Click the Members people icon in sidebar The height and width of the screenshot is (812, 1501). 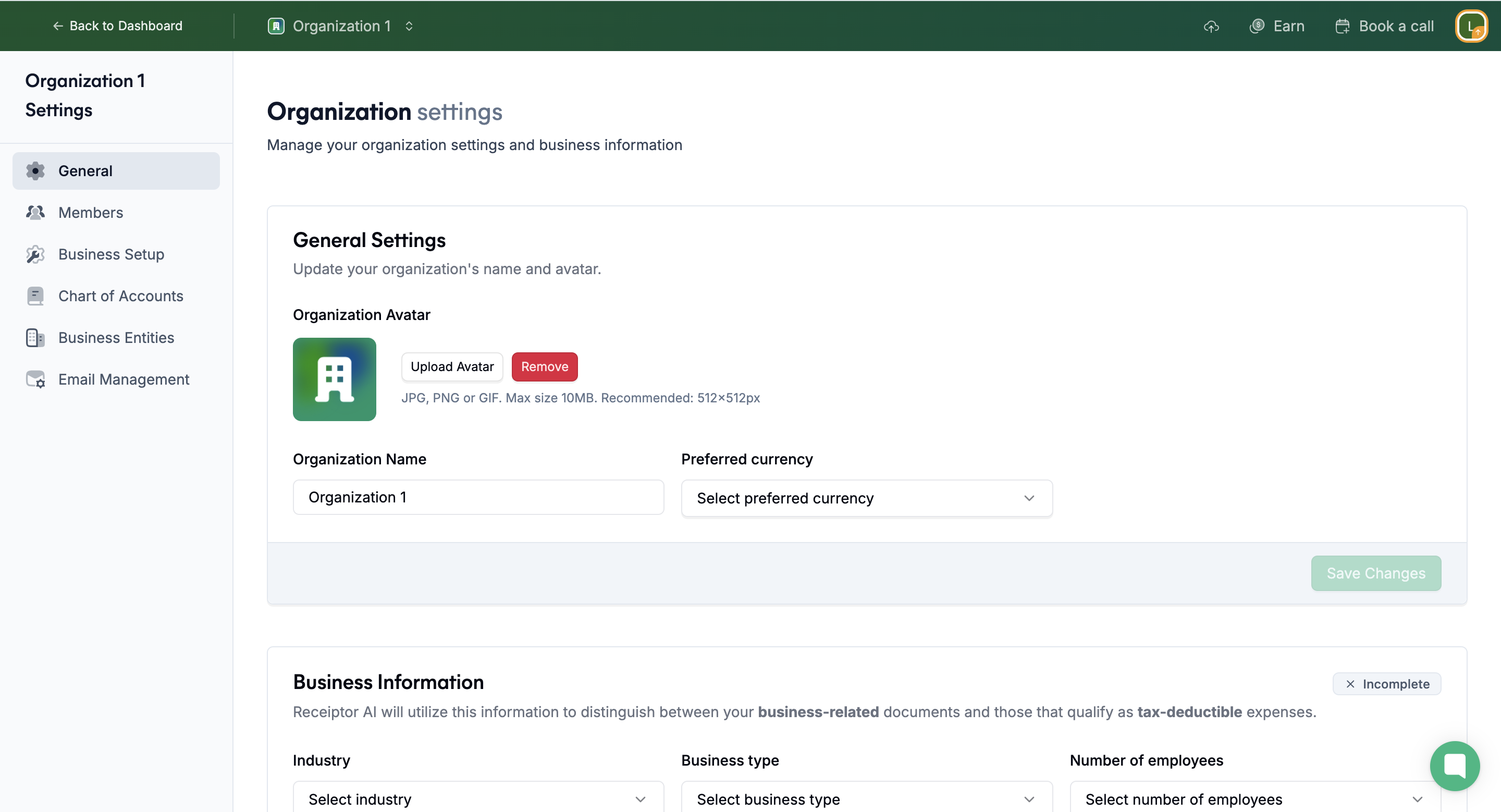pyautogui.click(x=35, y=213)
